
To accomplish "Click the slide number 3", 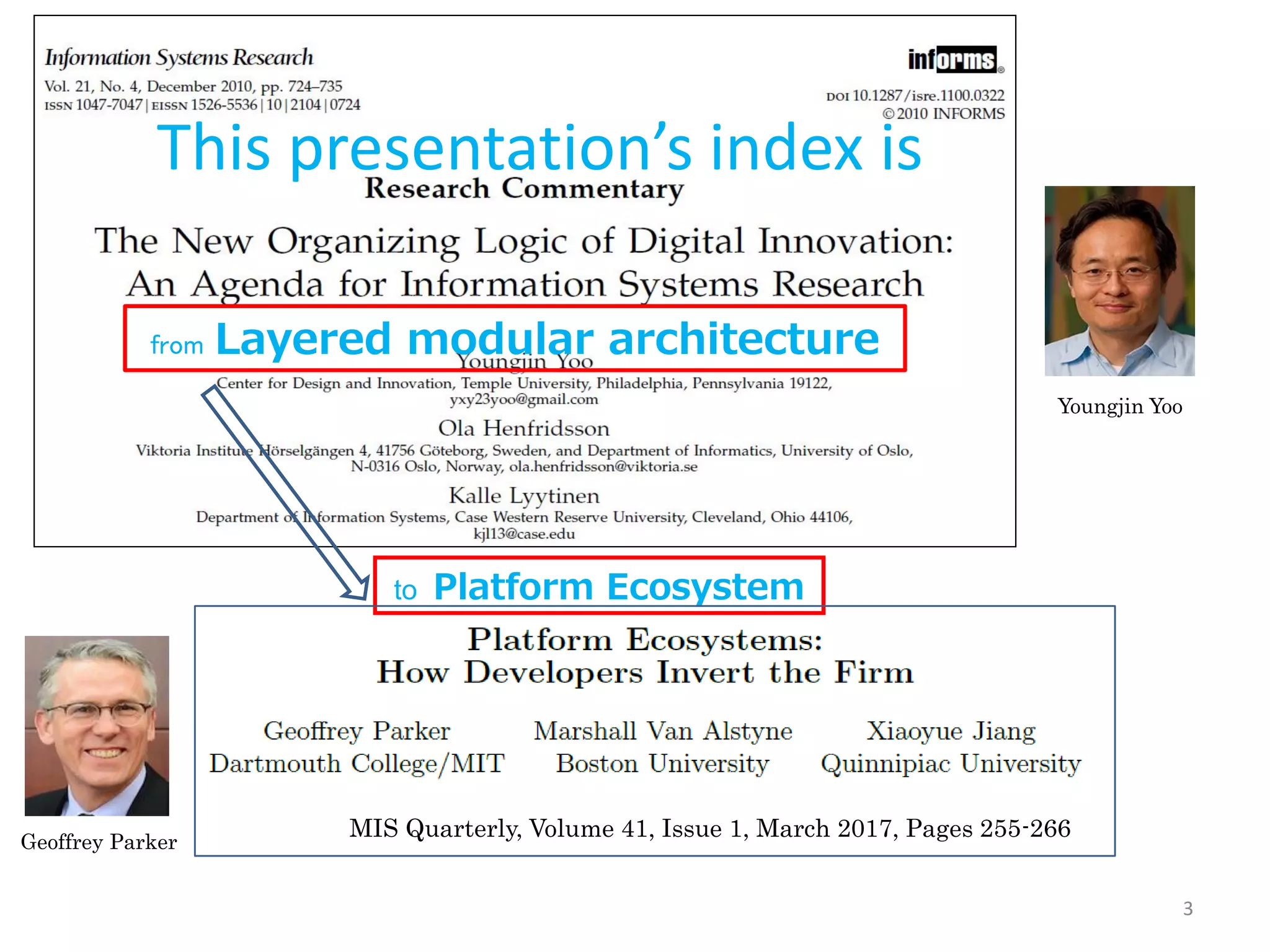I will pyautogui.click(x=1188, y=909).
